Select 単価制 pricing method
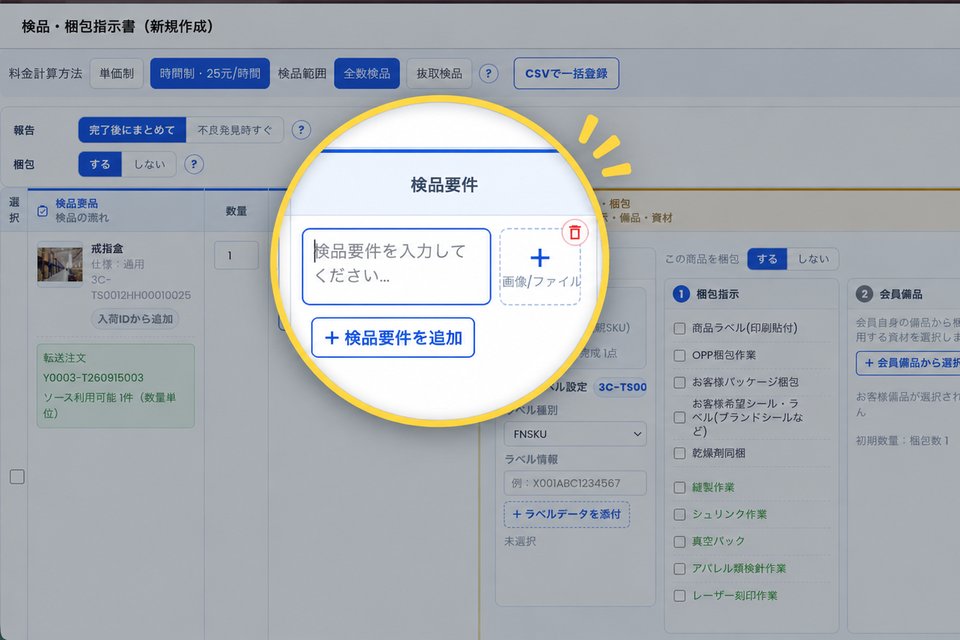Screen dimensions: 960x640 coord(116,73)
